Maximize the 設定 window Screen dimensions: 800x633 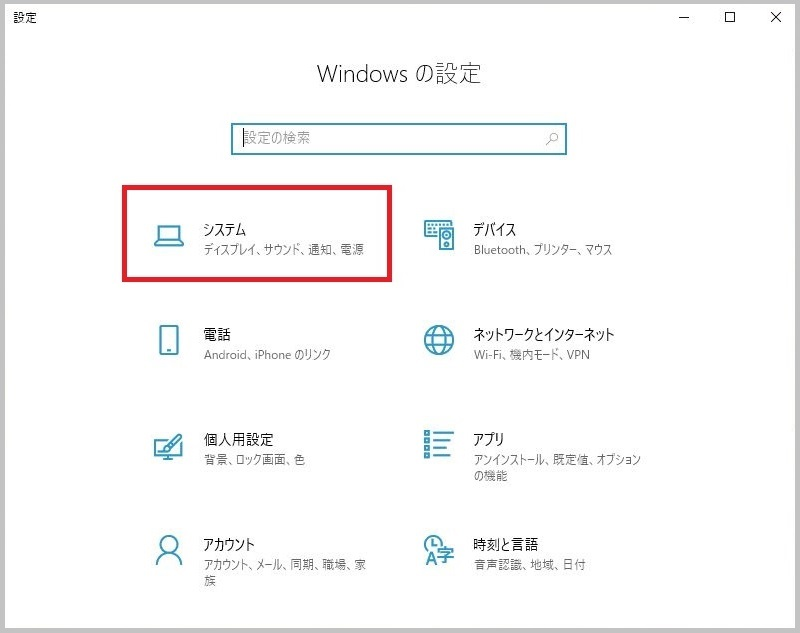click(730, 17)
